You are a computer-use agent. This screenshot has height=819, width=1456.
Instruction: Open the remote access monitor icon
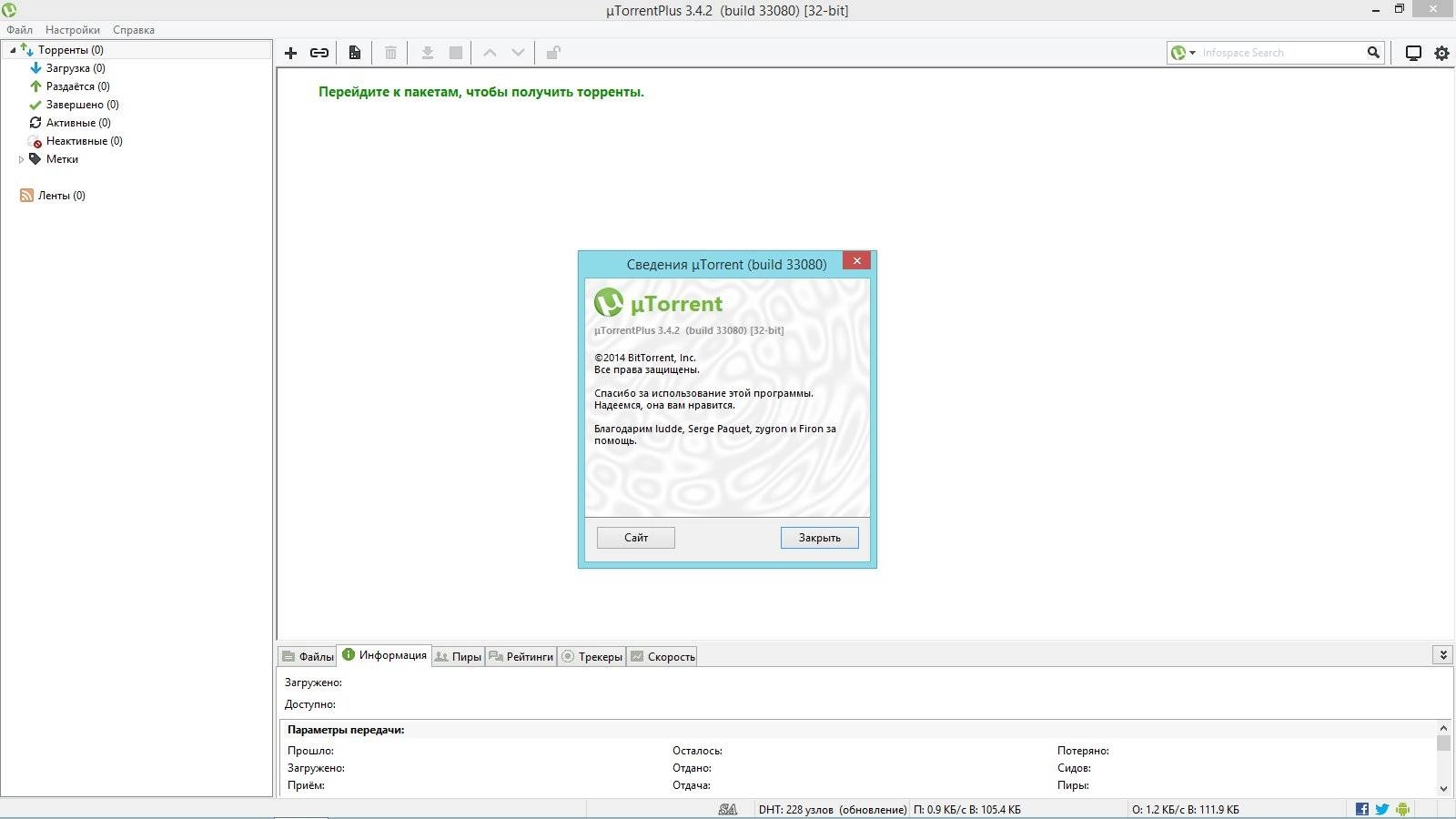[x=1412, y=53]
